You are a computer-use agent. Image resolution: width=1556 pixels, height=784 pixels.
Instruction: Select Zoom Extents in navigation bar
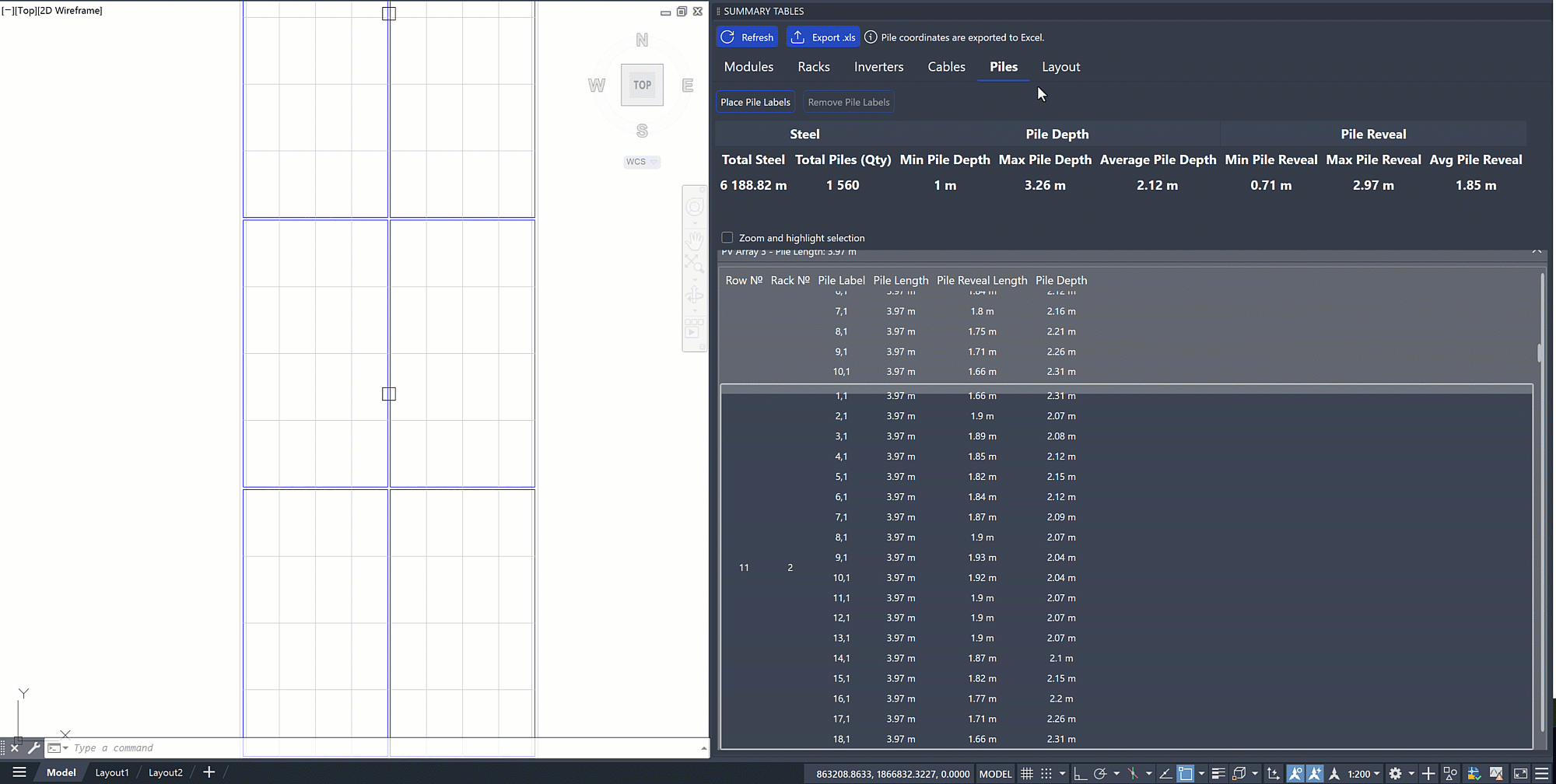pos(694,264)
